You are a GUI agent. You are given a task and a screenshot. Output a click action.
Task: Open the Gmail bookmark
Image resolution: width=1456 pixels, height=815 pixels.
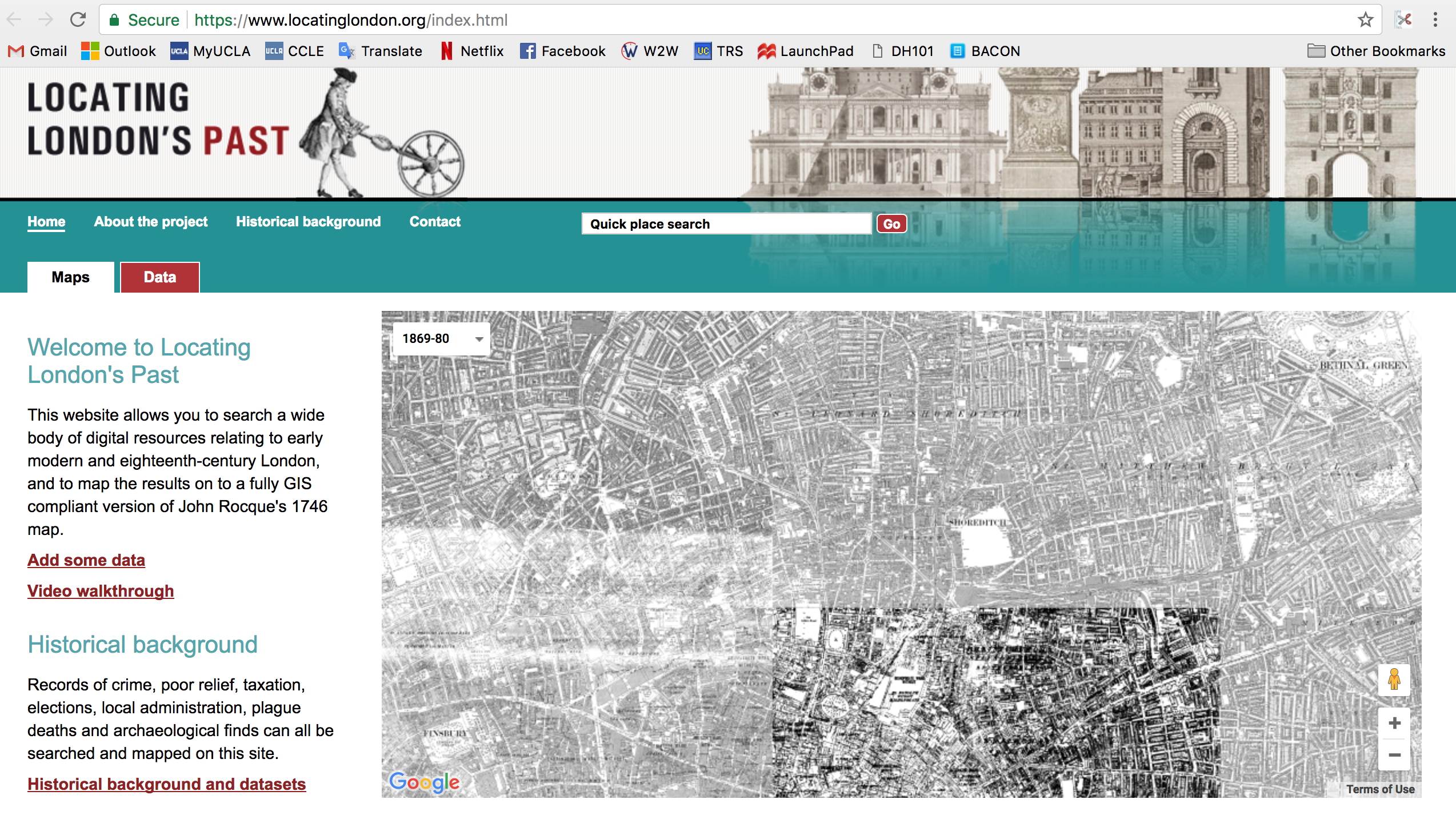coord(38,51)
